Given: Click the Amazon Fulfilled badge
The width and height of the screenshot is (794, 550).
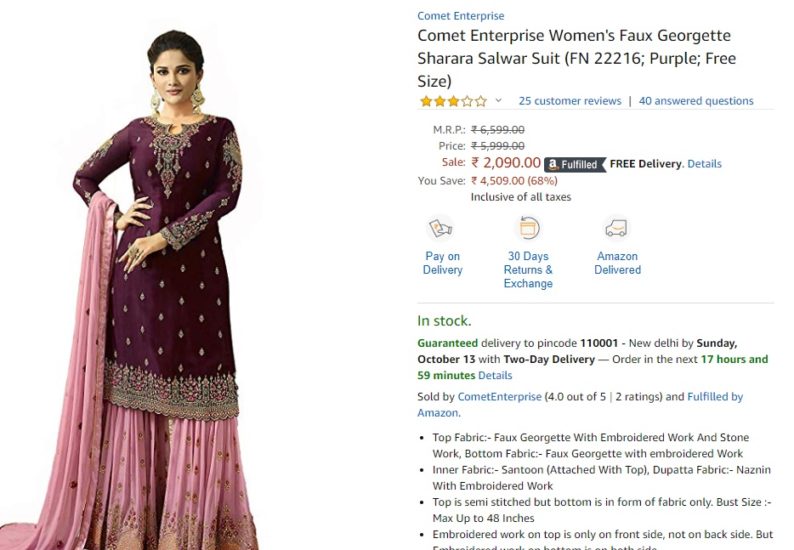Looking at the screenshot, I should [575, 165].
